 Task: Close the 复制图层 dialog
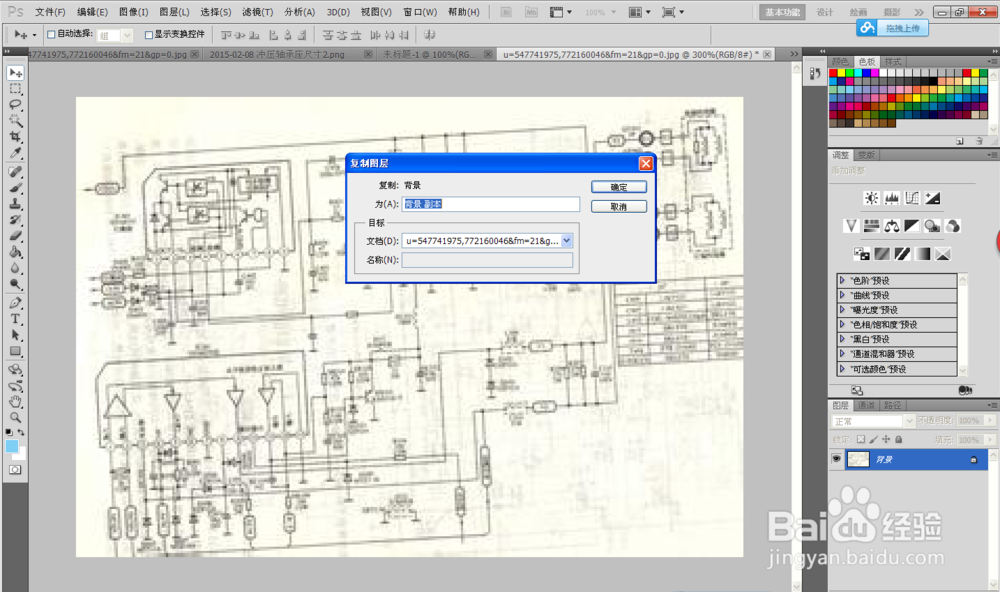645,163
